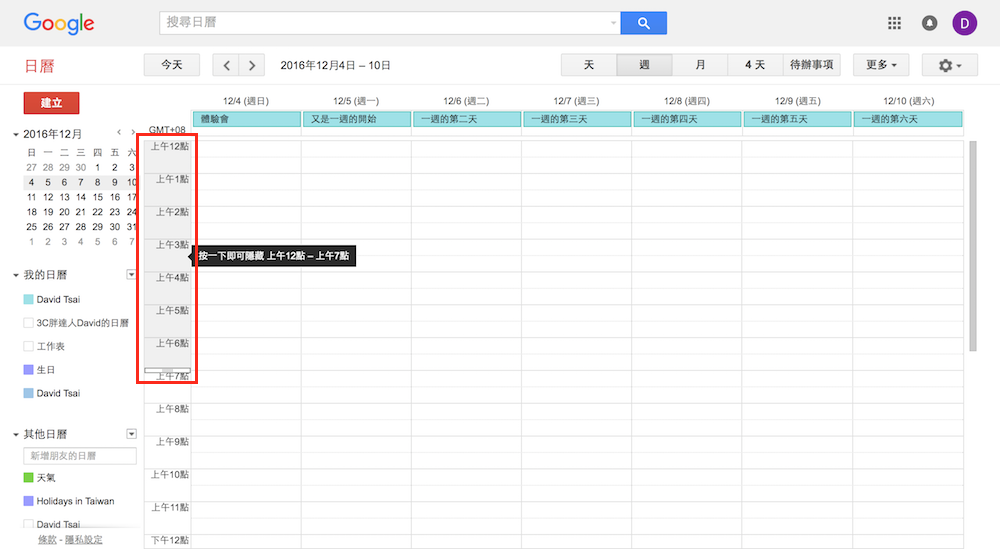Toggle 3C胖達人David的日曆 calendar visibility
This screenshot has height=549, width=1000.
[29, 323]
